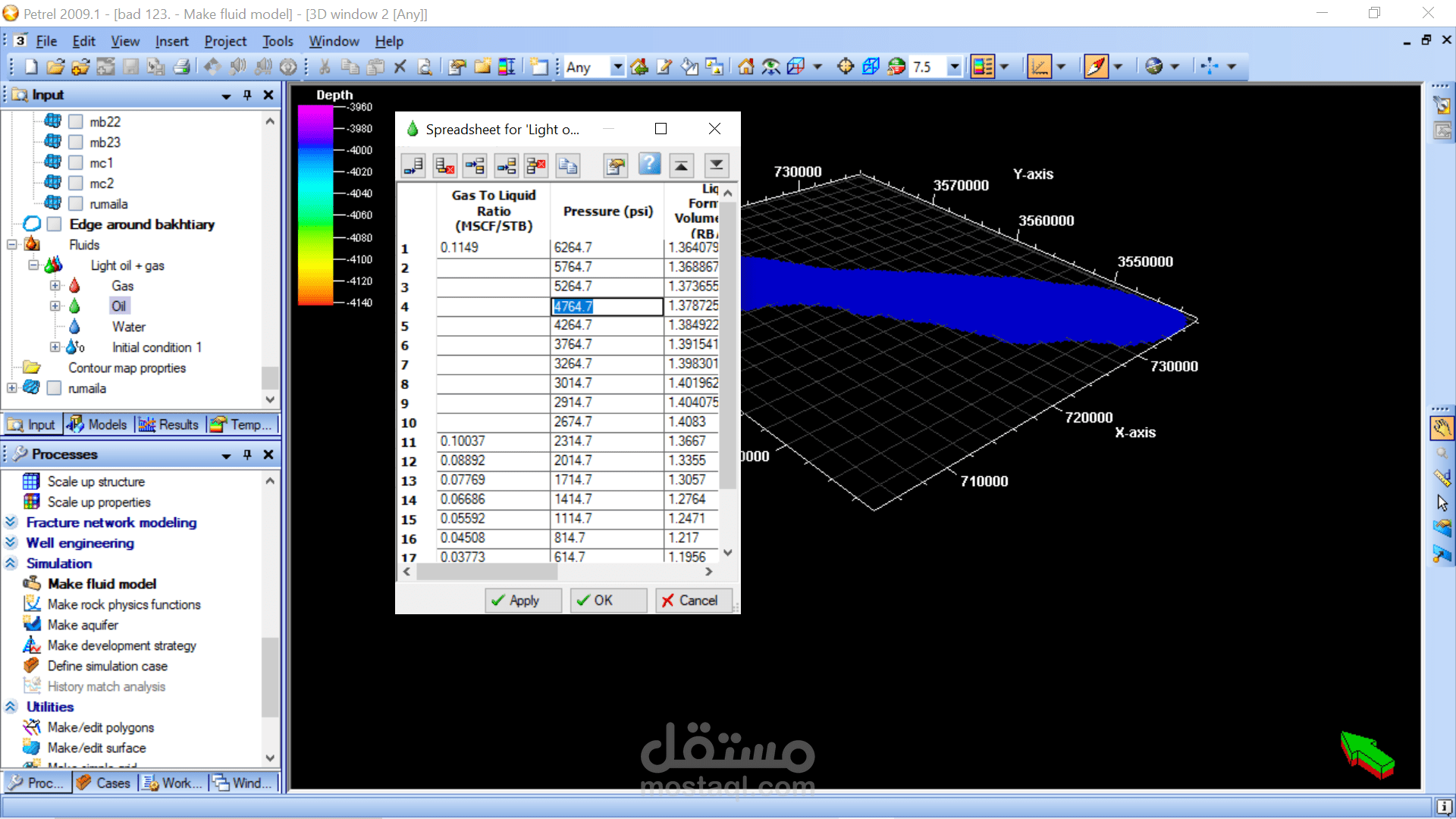
Task: Click the delete last row icon in spreadsheet
Action: 444,165
